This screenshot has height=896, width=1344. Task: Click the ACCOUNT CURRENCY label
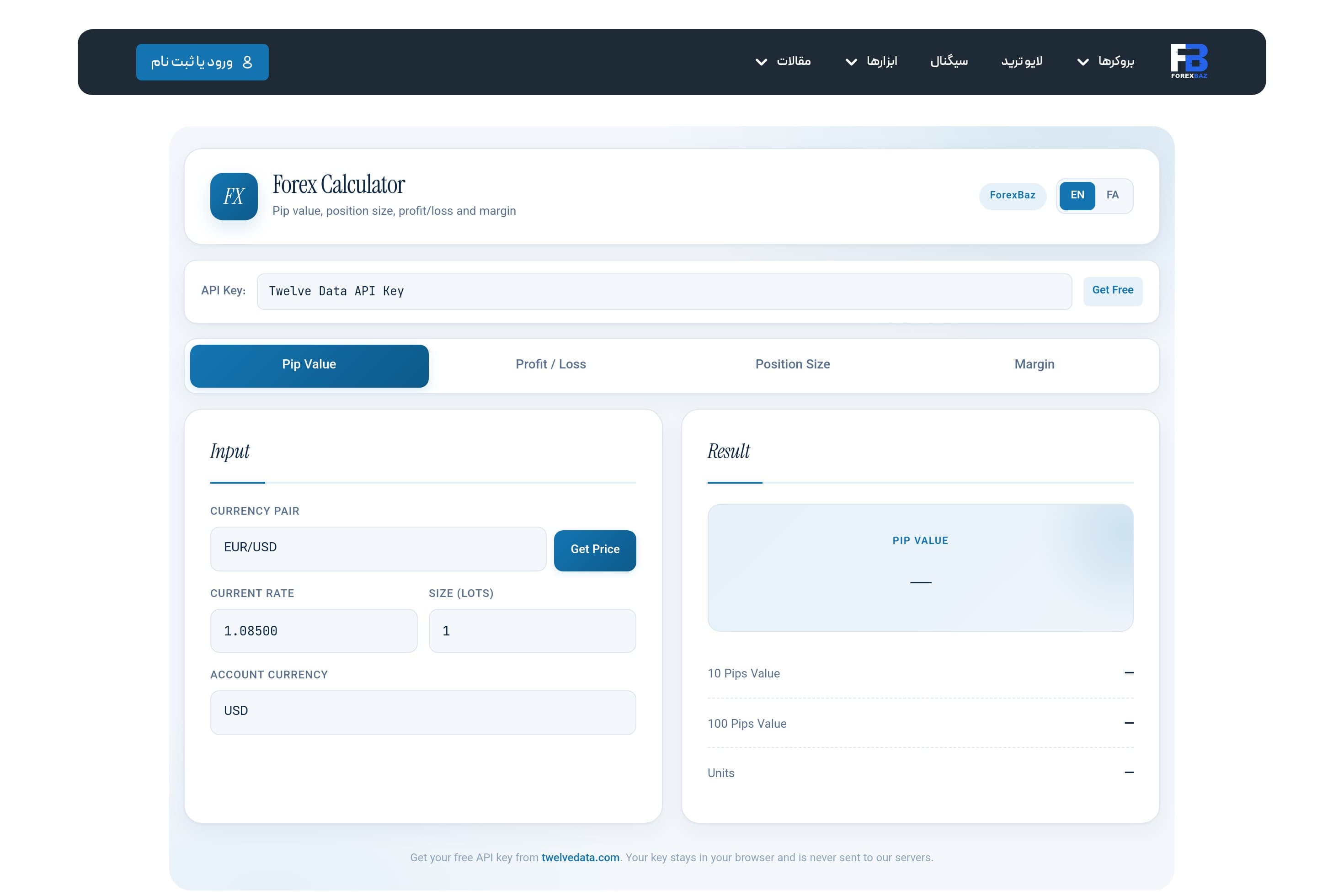(269, 675)
